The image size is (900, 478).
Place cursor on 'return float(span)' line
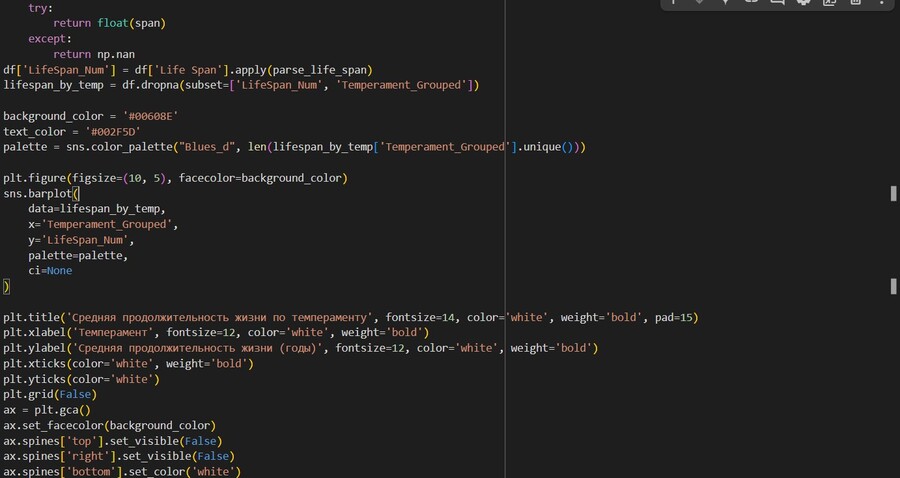point(109,24)
